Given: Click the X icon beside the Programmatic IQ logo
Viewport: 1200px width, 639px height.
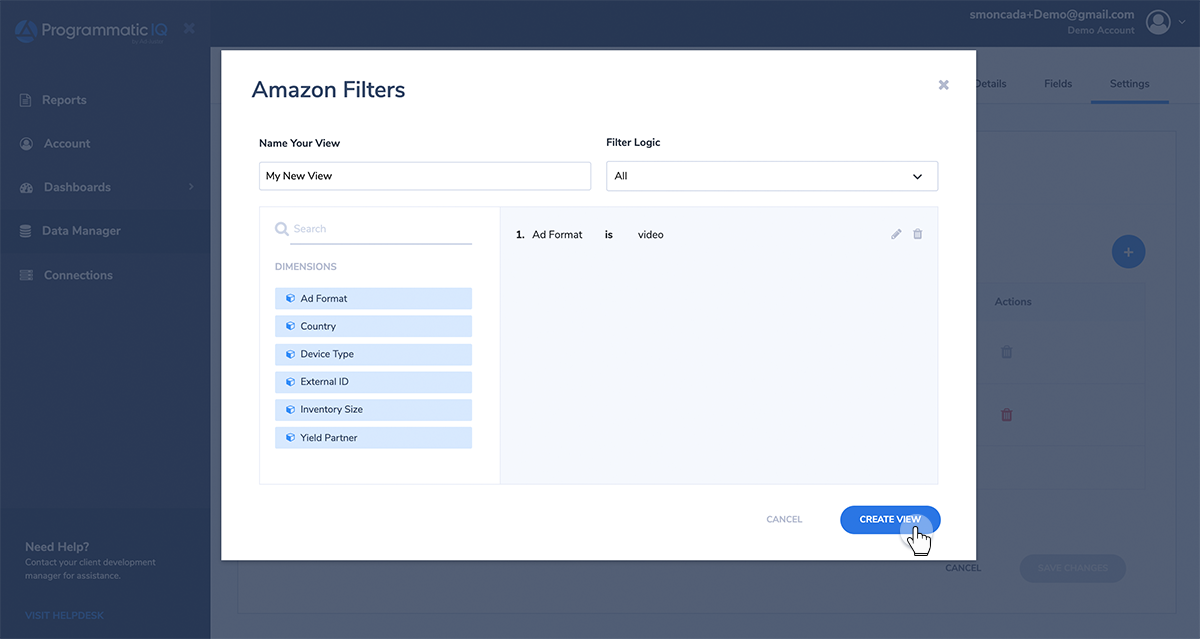Looking at the screenshot, I should tap(190, 28).
